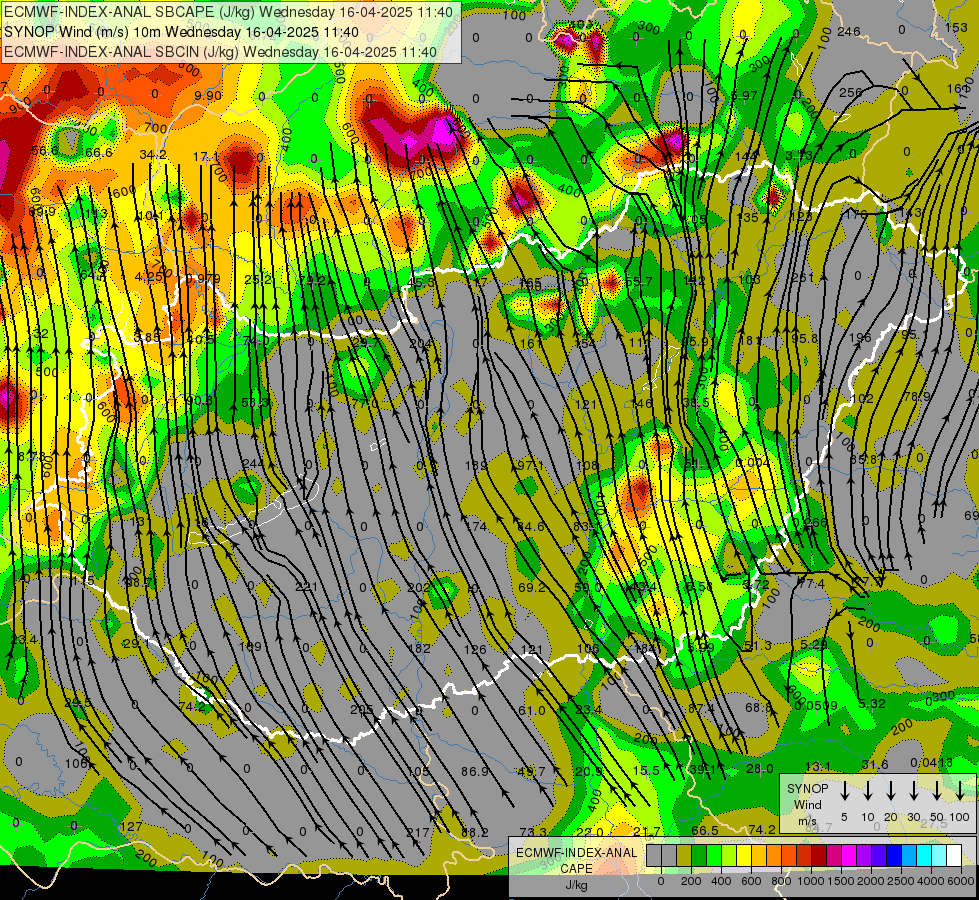The width and height of the screenshot is (979, 900).
Task: Click the 221 value on the map
Action: click(x=306, y=587)
